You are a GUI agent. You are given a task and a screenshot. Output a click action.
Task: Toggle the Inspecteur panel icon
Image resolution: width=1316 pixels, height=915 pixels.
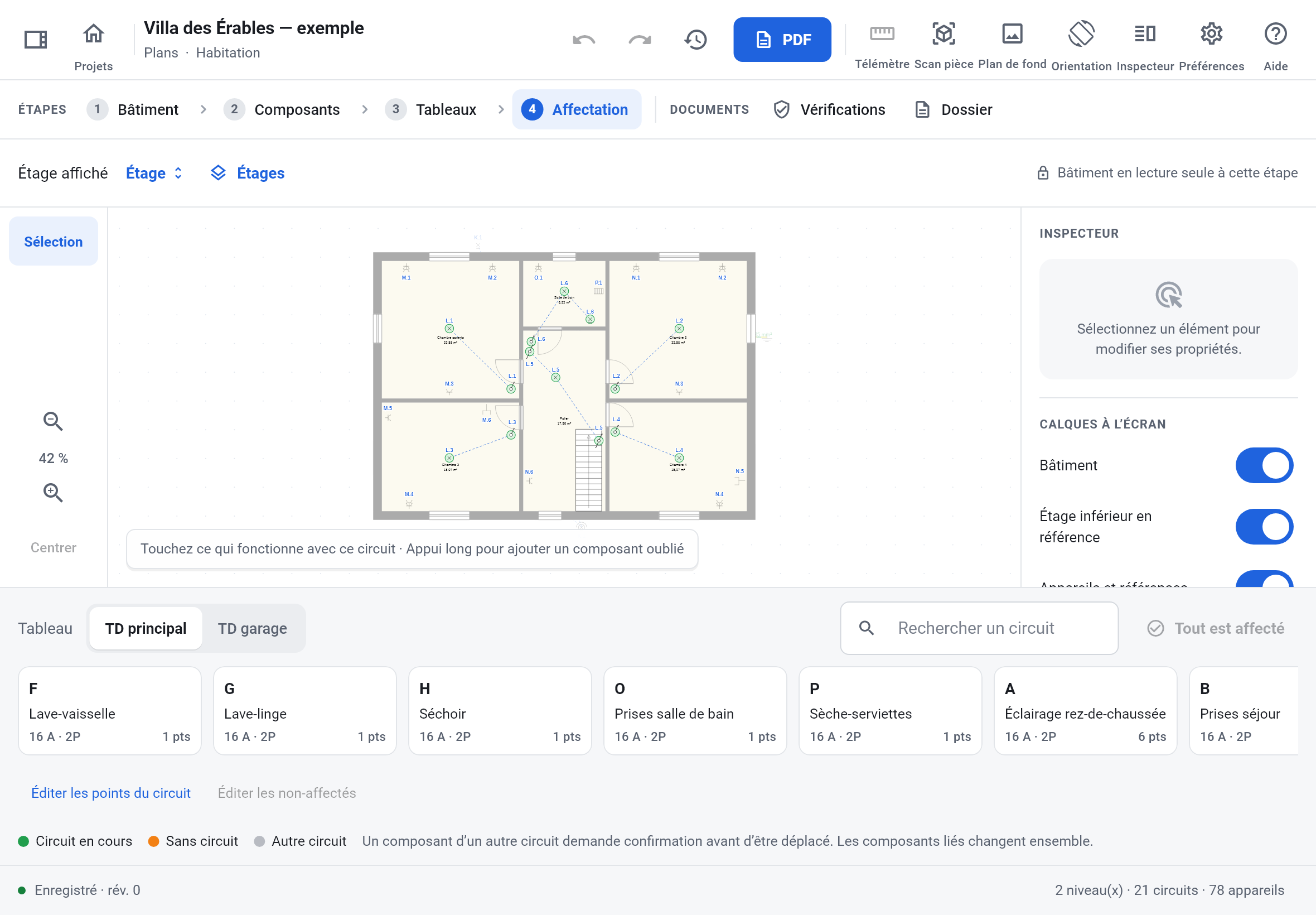[1145, 46]
